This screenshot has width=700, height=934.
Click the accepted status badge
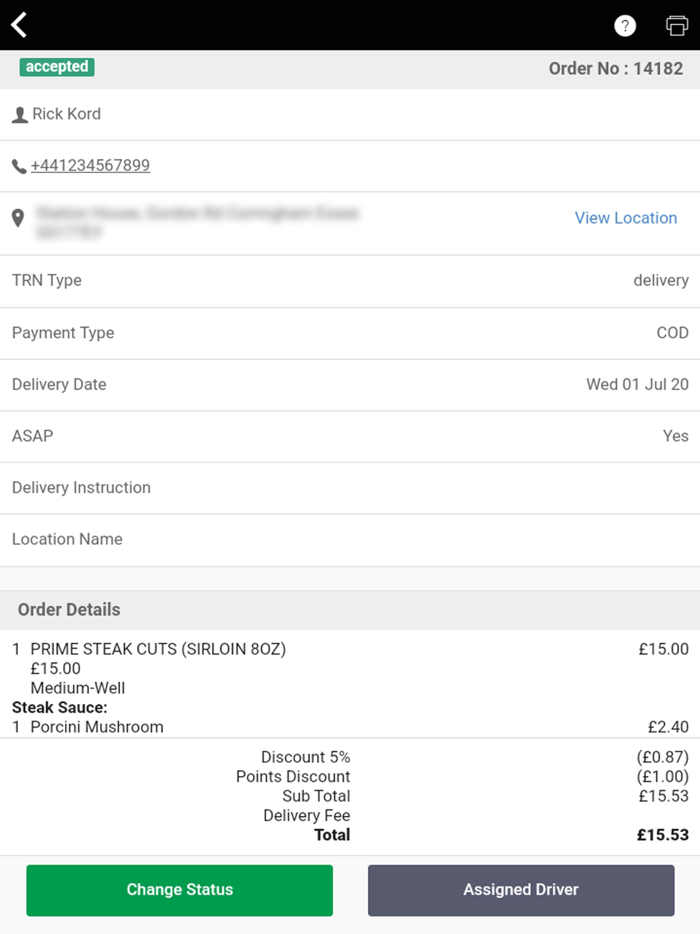click(x=57, y=67)
